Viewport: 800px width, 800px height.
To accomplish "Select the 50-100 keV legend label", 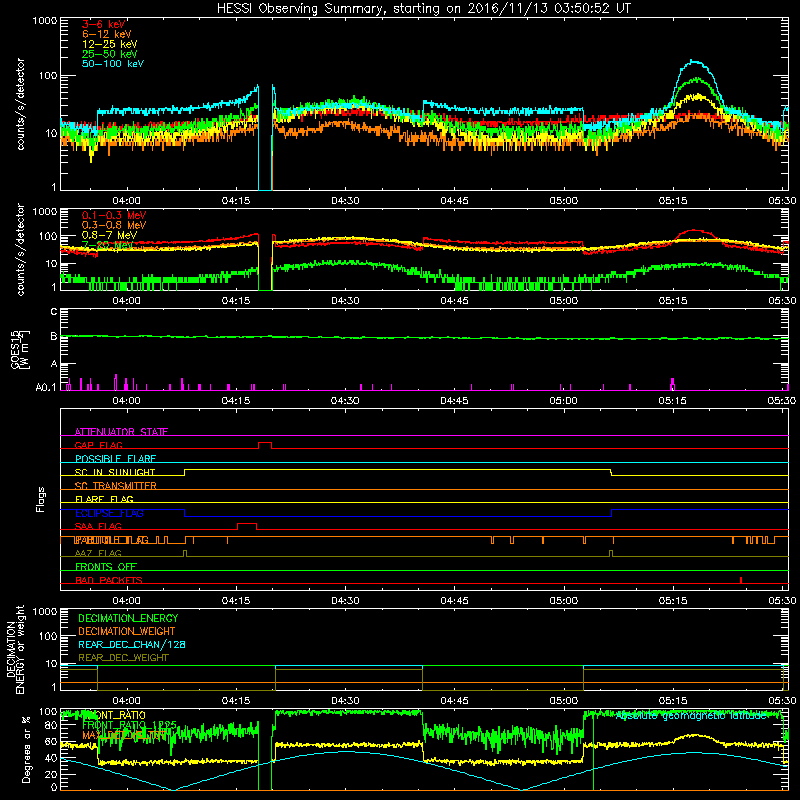I will click(x=113, y=64).
